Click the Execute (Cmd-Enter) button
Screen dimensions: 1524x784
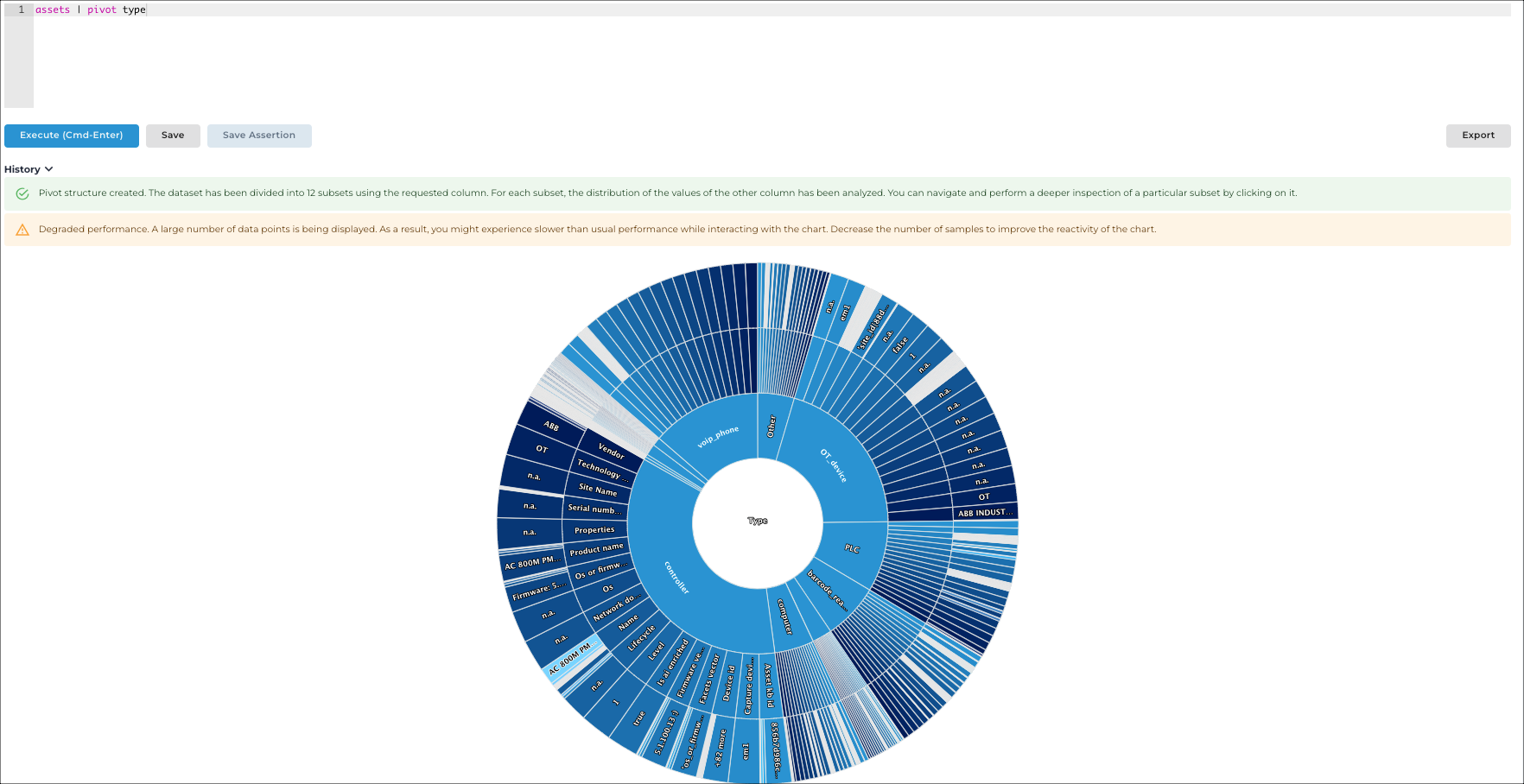coord(72,136)
